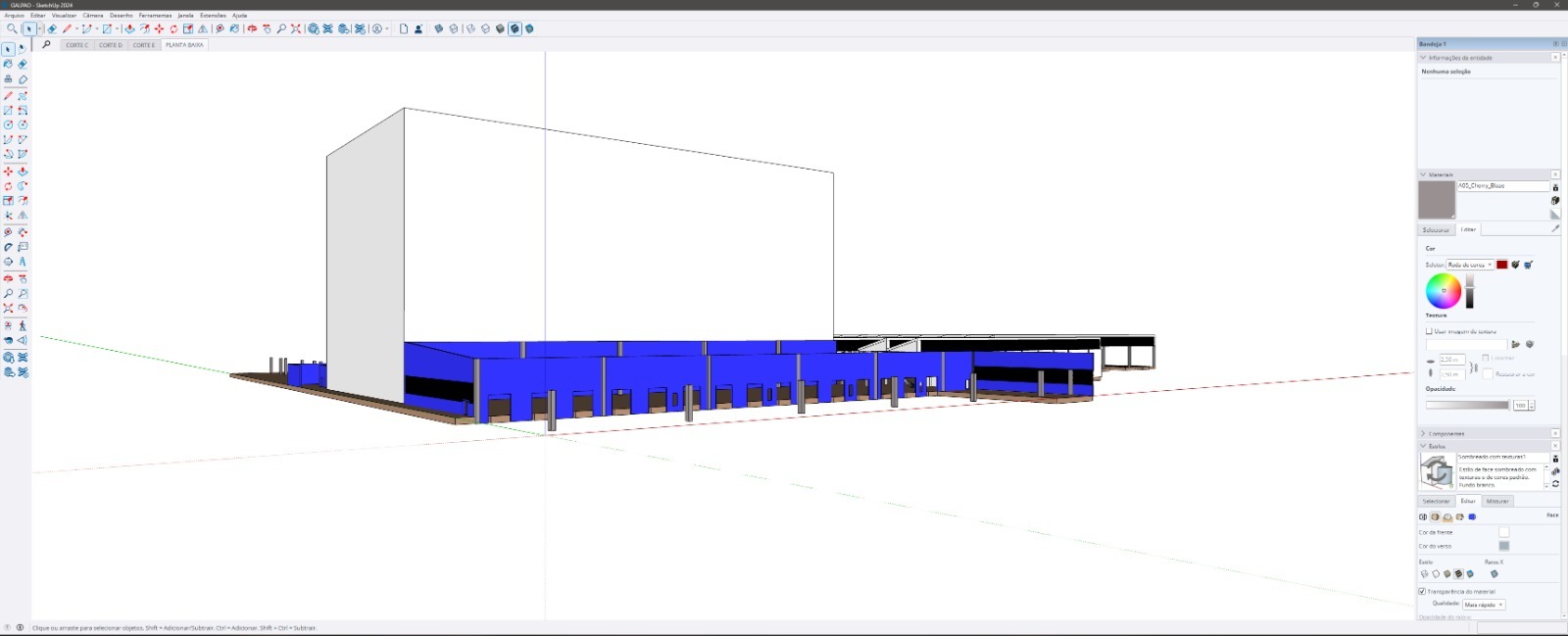The height and width of the screenshot is (636, 1568).
Task: Open the color Seletor dropdown
Action: 1469,265
